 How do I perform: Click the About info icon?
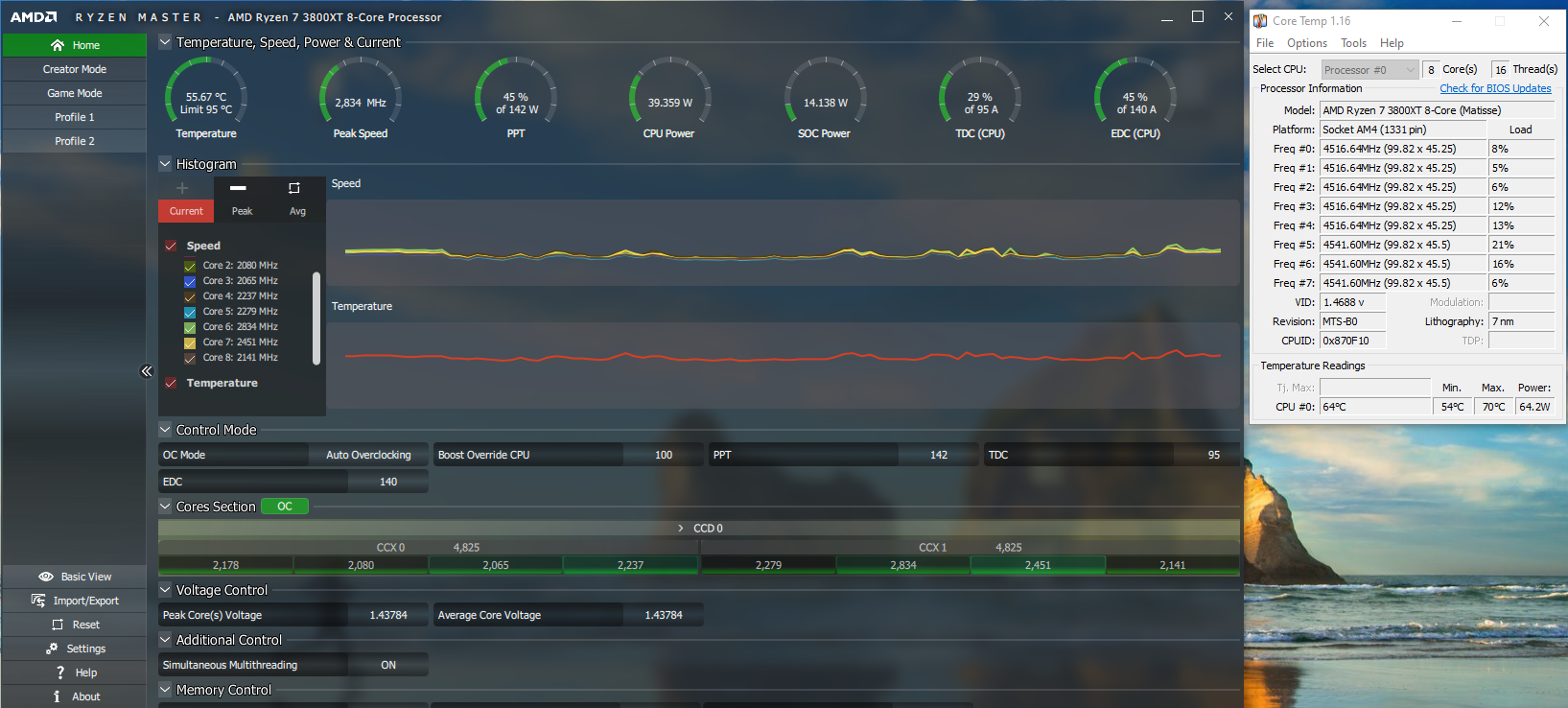[57, 696]
